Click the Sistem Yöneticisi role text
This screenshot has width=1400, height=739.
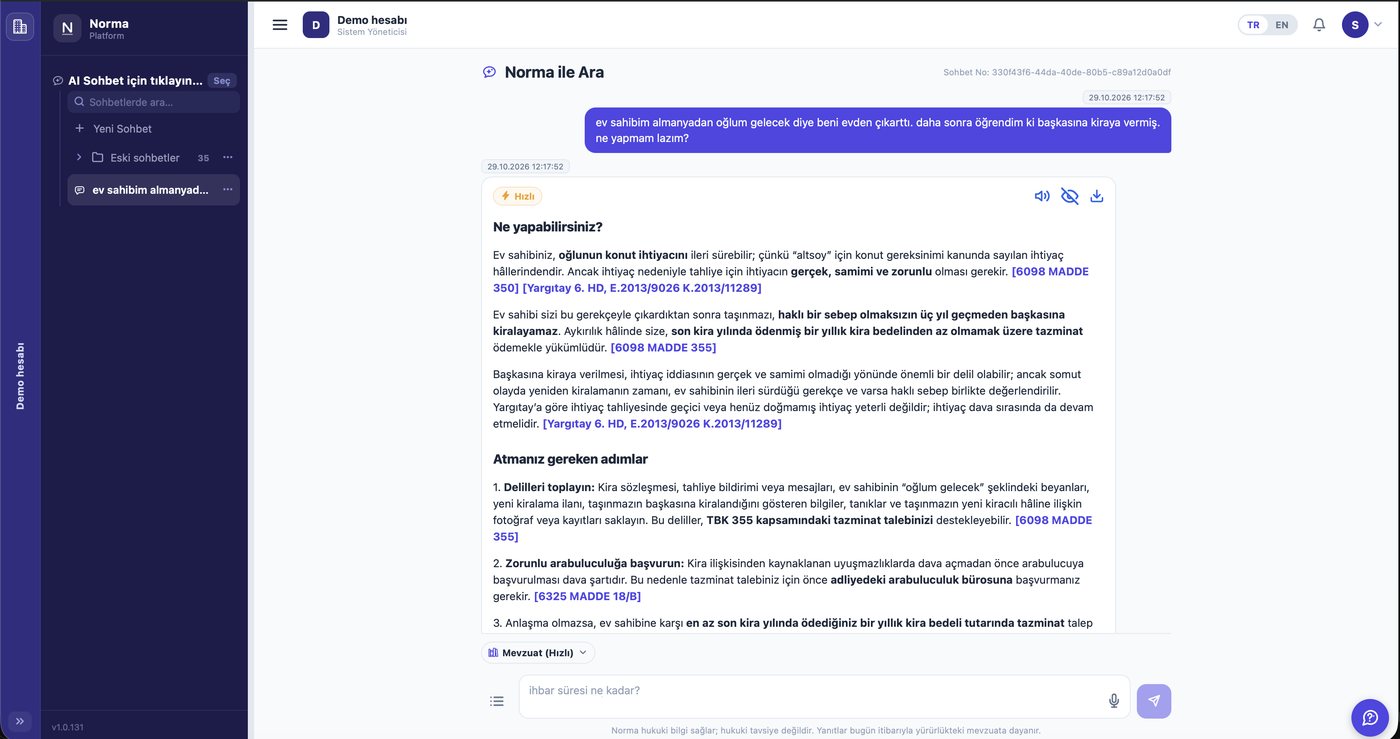372,32
